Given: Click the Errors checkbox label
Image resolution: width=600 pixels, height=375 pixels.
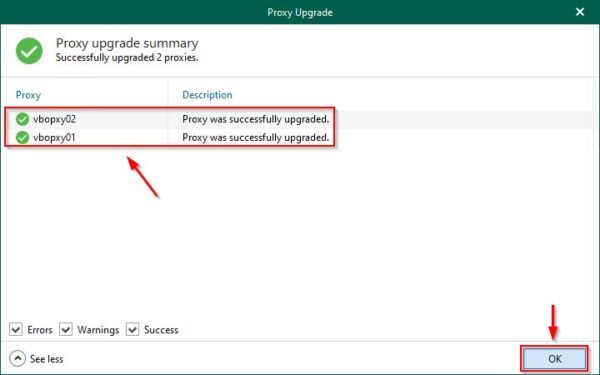Looking at the screenshot, I should [40, 330].
